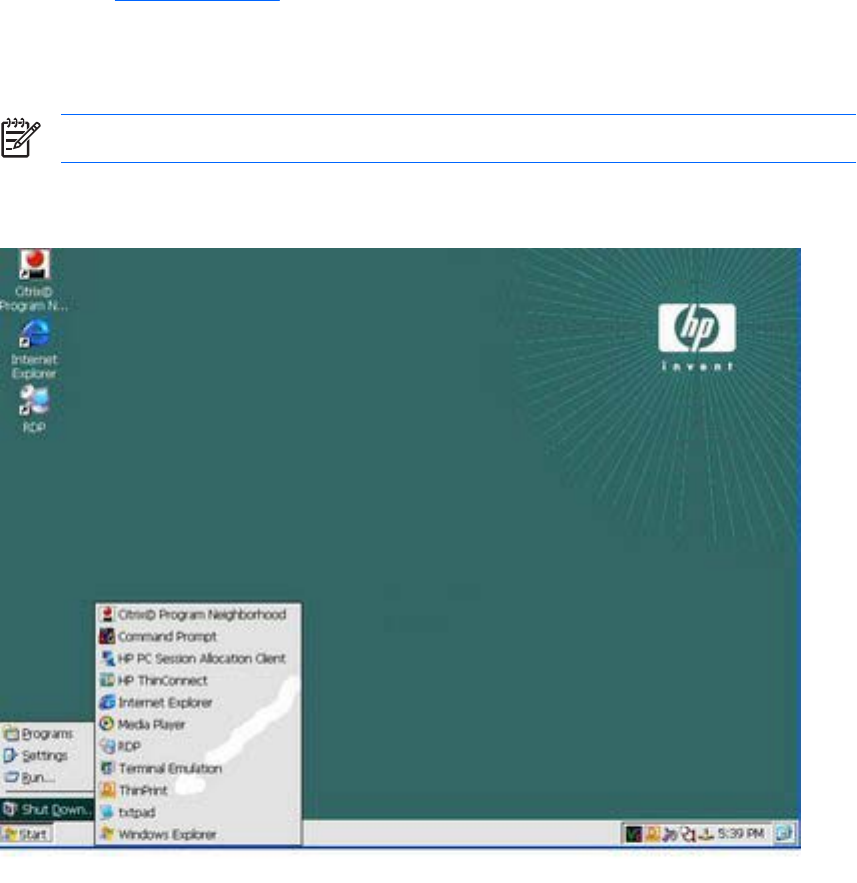857x883 pixels.
Task: Click the HP PC Session Allocation Client icon
Action: click(x=107, y=658)
